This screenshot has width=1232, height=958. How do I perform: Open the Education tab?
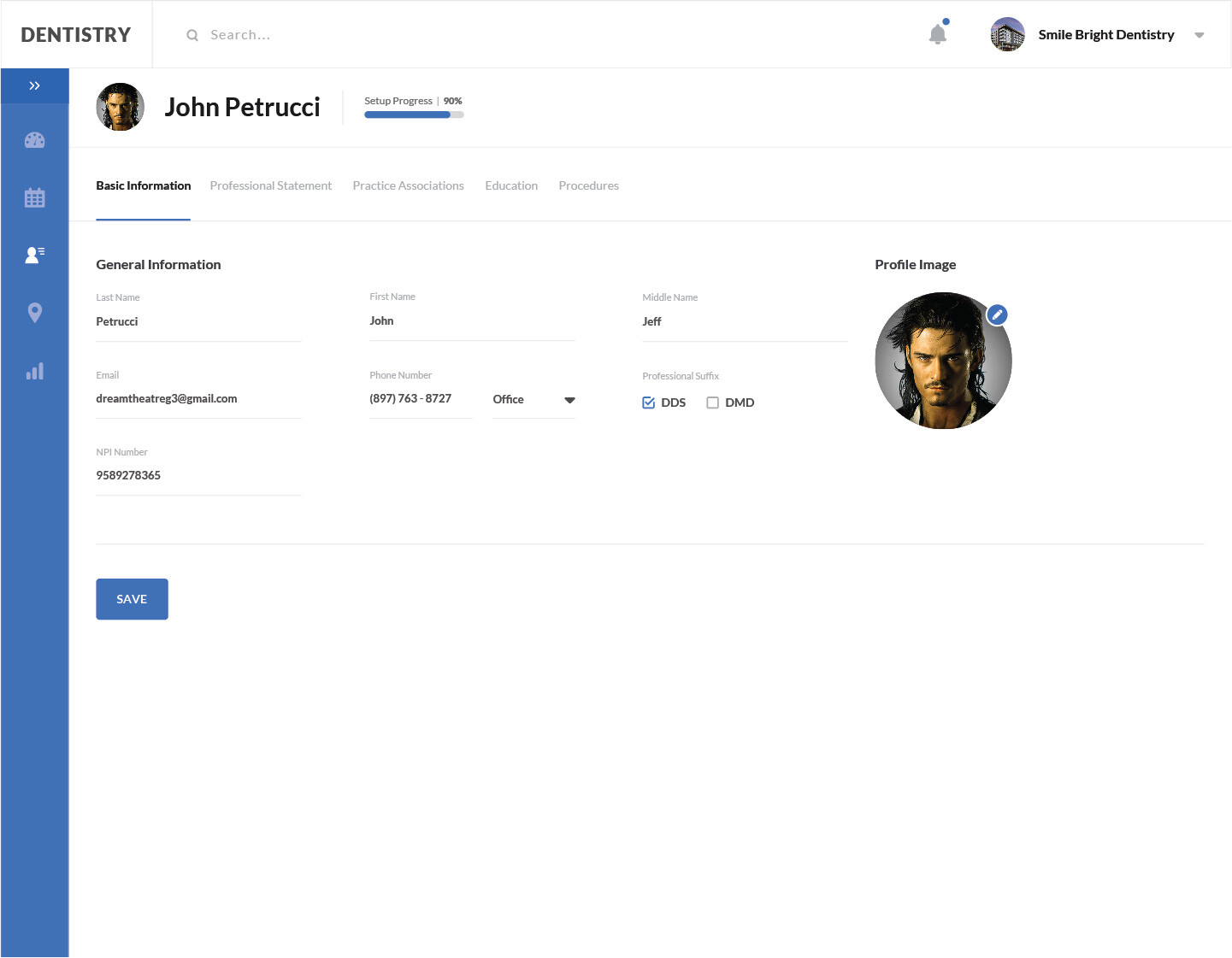[511, 185]
